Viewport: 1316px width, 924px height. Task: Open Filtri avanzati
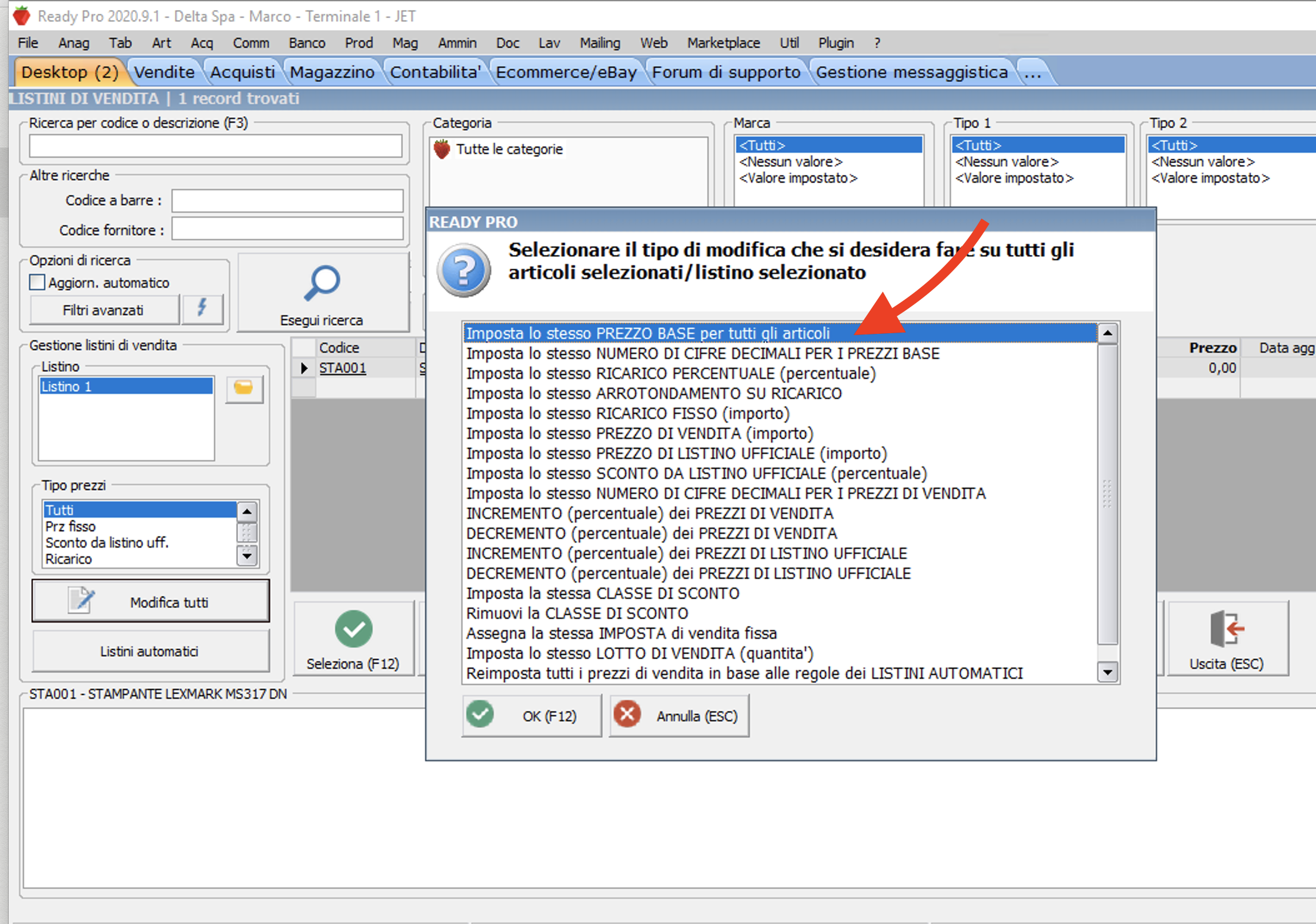coord(104,310)
